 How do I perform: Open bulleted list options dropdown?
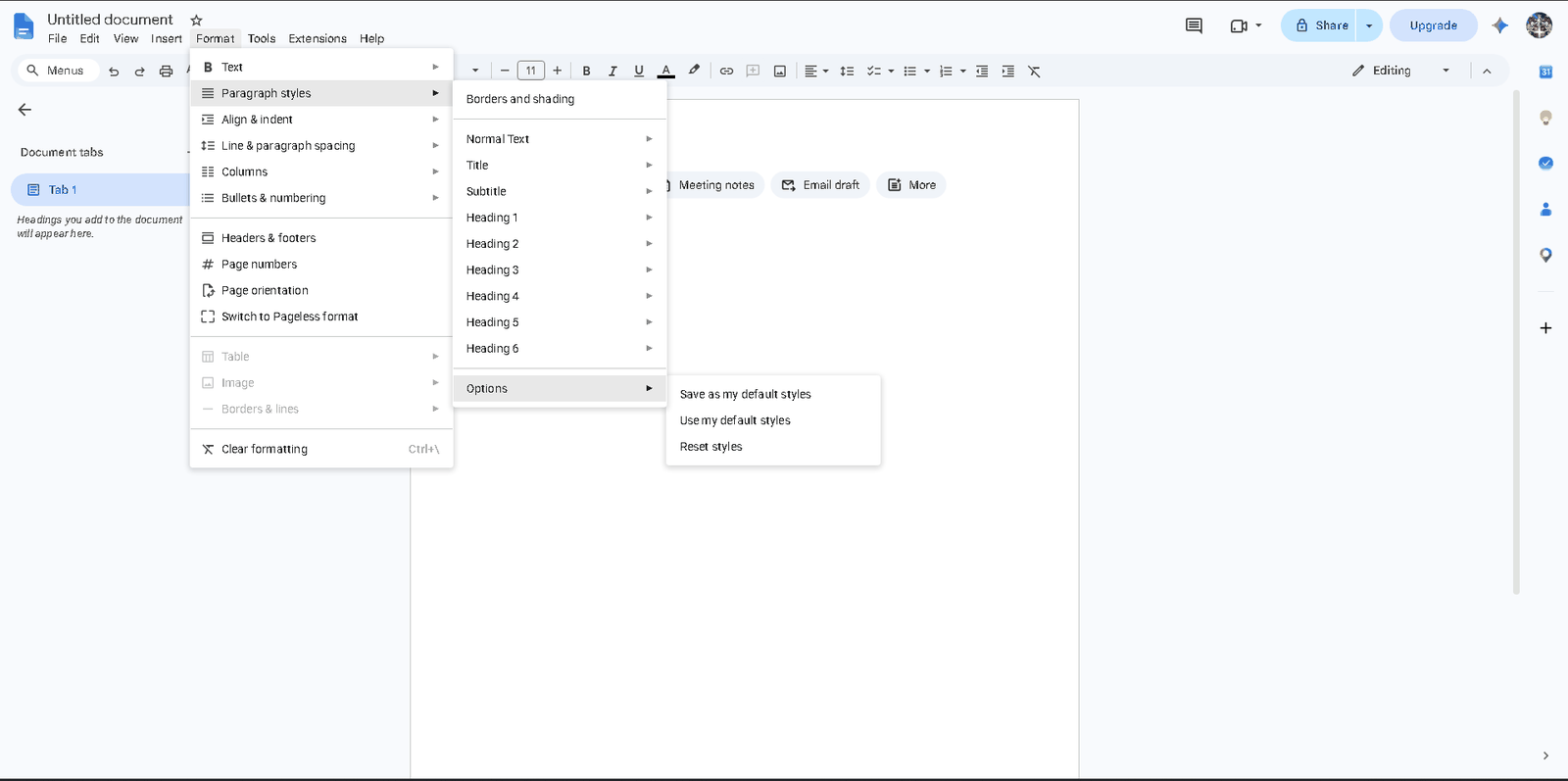click(x=927, y=71)
